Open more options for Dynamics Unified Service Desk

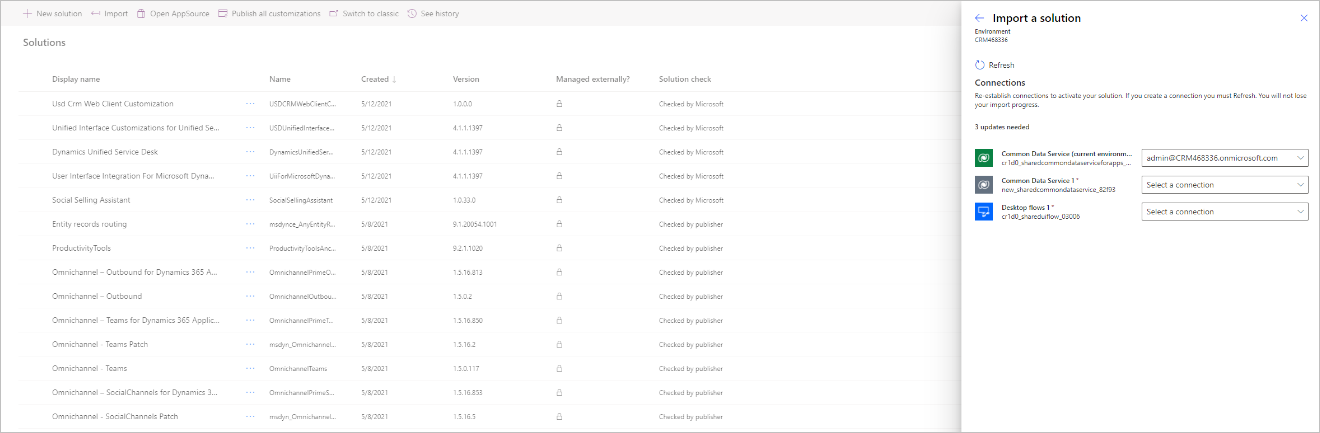click(250, 152)
